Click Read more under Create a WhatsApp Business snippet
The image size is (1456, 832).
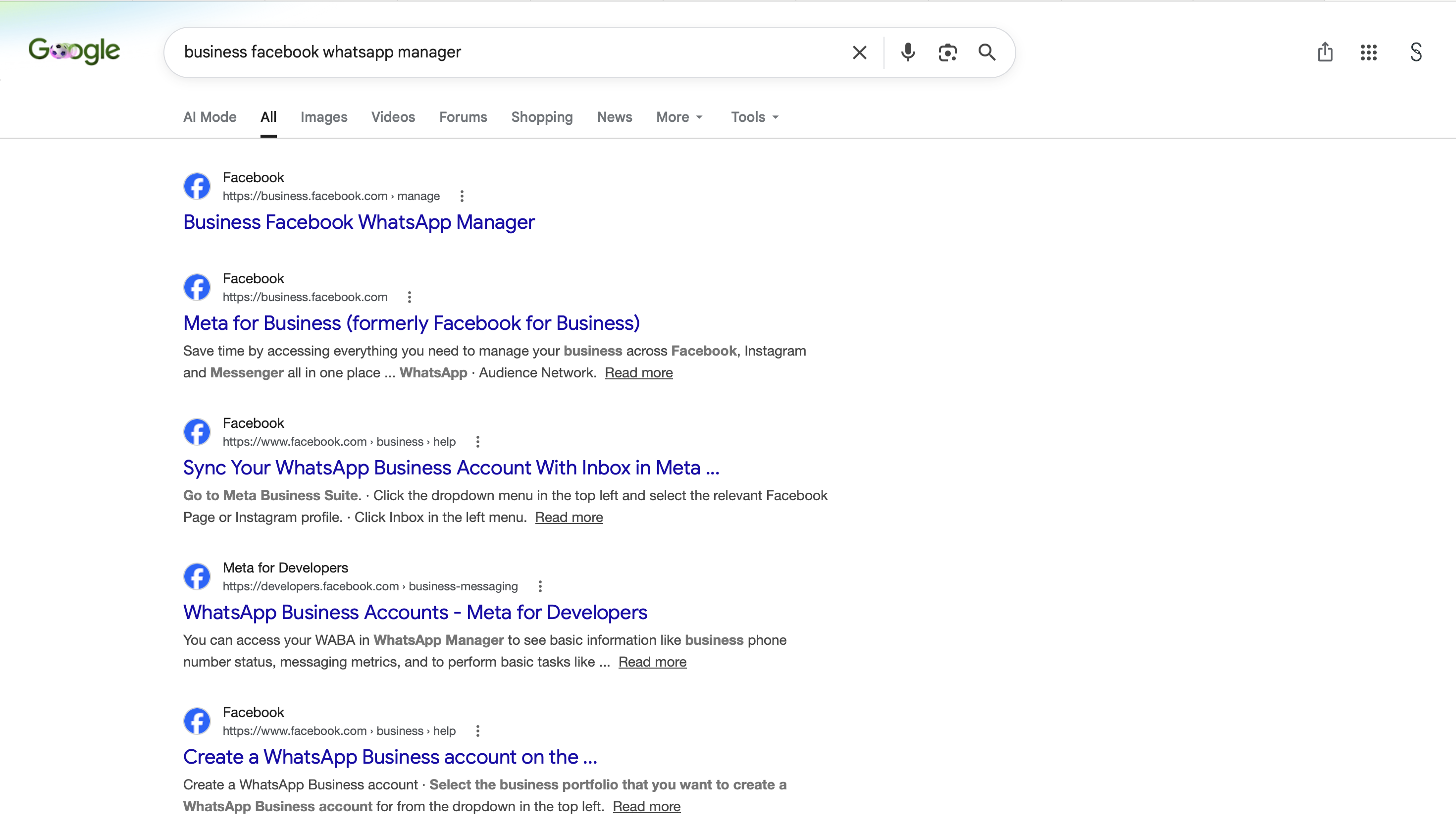[647, 806]
